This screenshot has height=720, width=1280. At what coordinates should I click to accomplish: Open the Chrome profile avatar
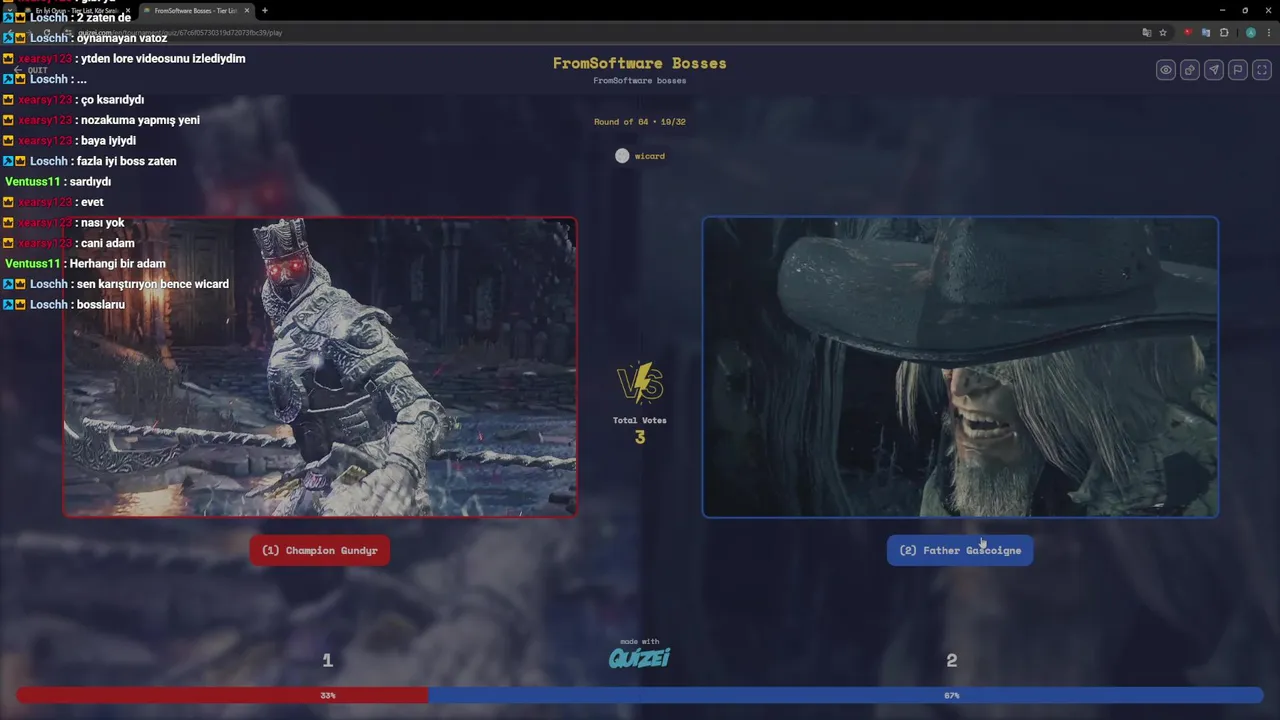click(1250, 32)
